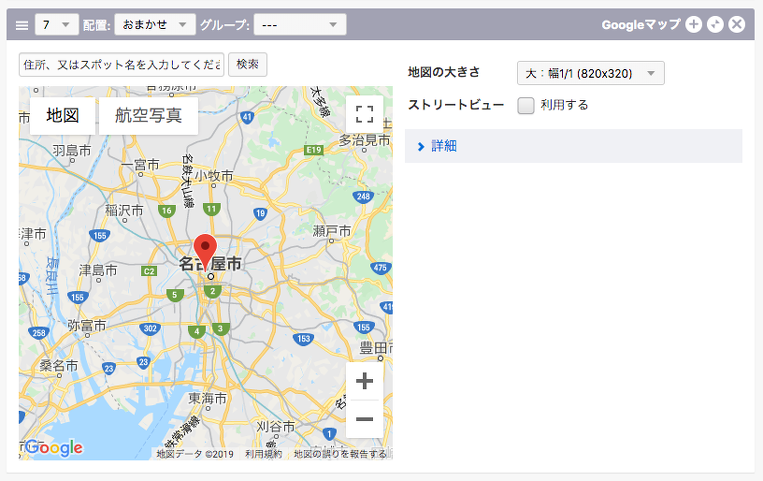Zoom in the map with plus button
This screenshot has width=763, height=481.
click(x=364, y=381)
